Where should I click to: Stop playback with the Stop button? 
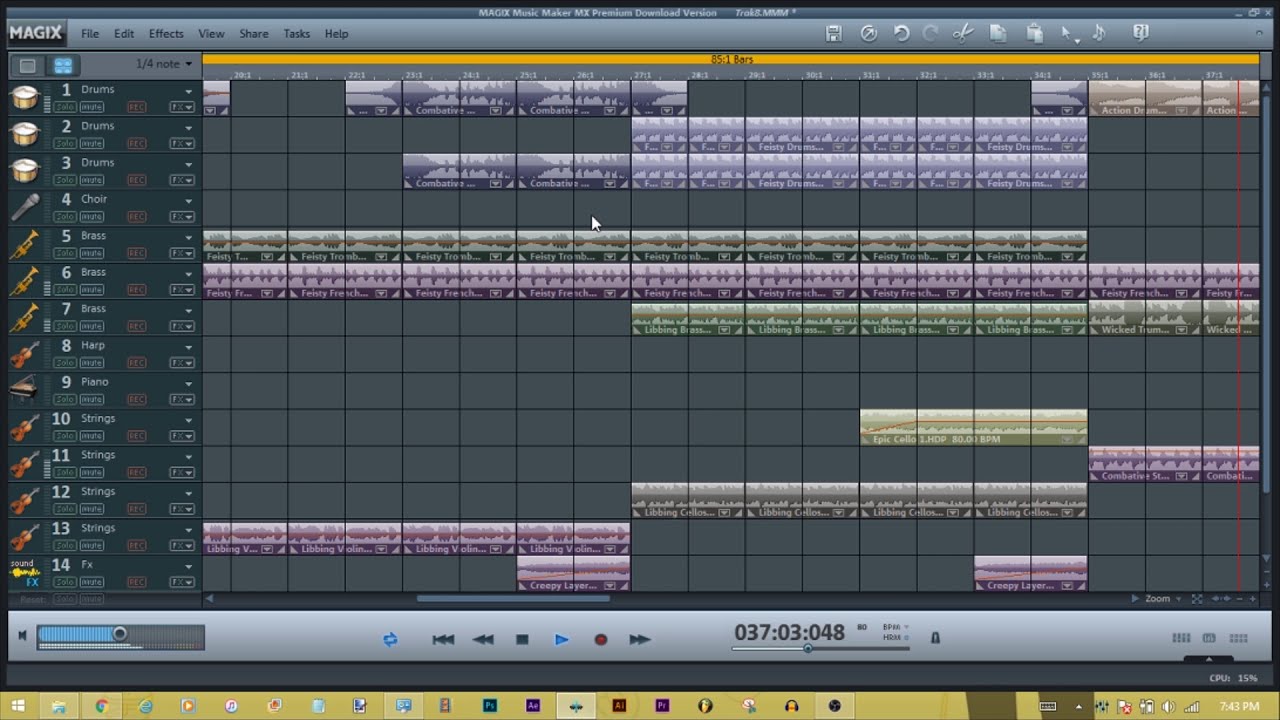522,639
